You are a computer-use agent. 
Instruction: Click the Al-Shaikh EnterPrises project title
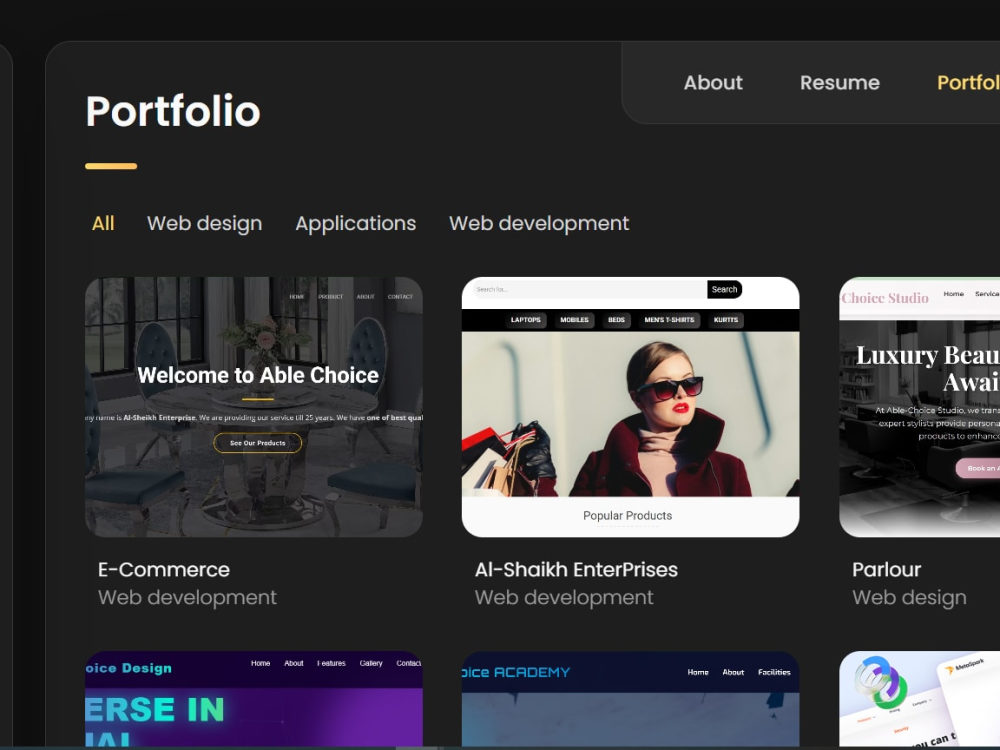coord(576,570)
